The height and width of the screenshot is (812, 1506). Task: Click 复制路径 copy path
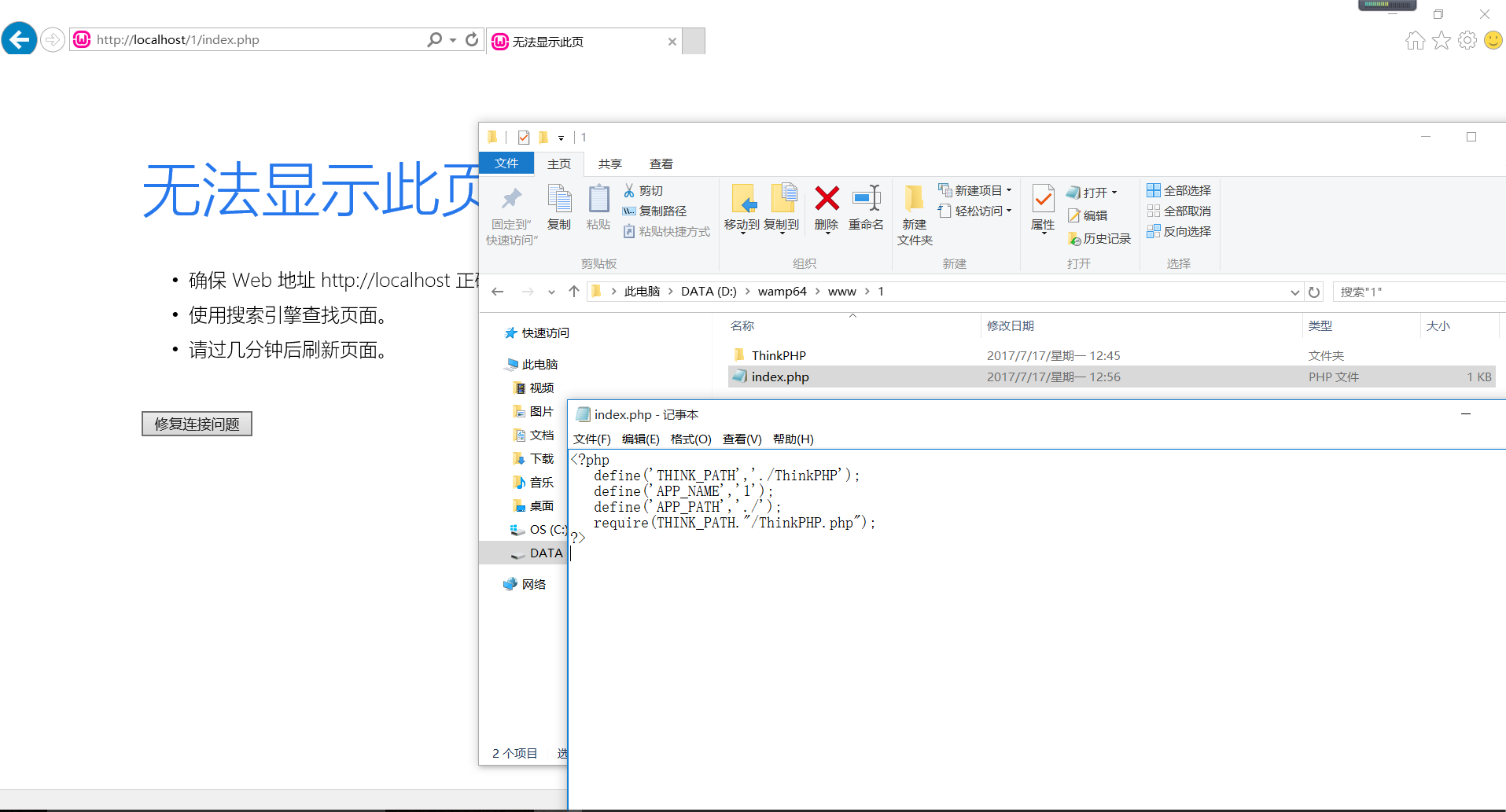(654, 211)
